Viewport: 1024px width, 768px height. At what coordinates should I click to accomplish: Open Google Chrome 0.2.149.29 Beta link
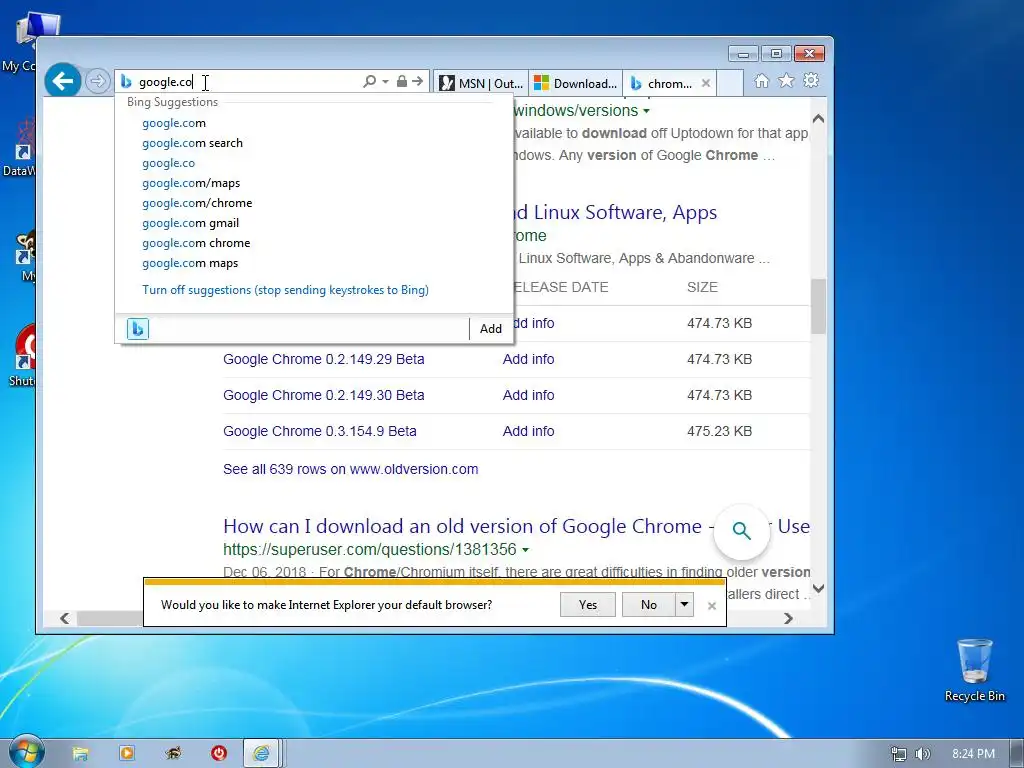click(x=324, y=359)
